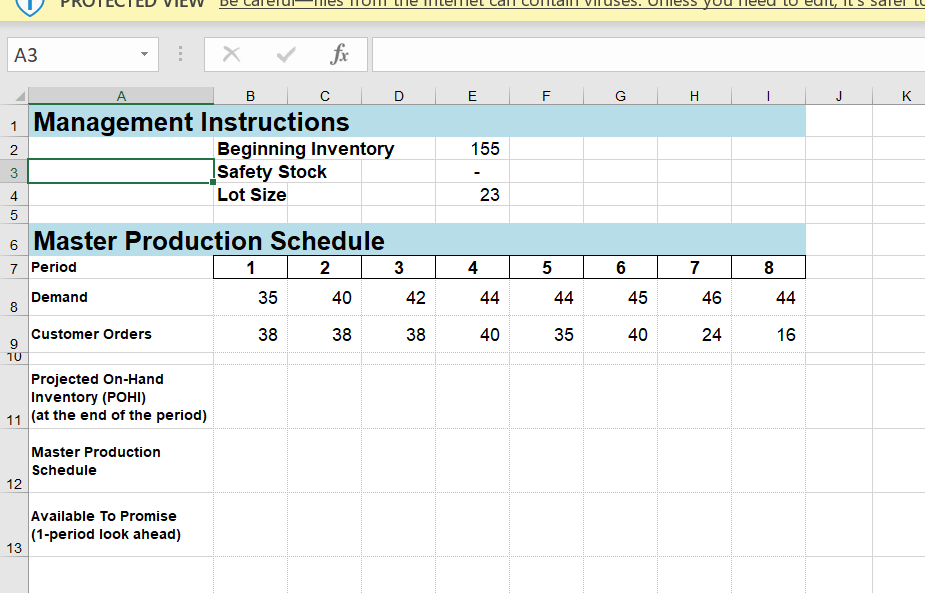The width and height of the screenshot is (925, 593).
Task: Click the Period 8 header cell
Action: [768, 267]
